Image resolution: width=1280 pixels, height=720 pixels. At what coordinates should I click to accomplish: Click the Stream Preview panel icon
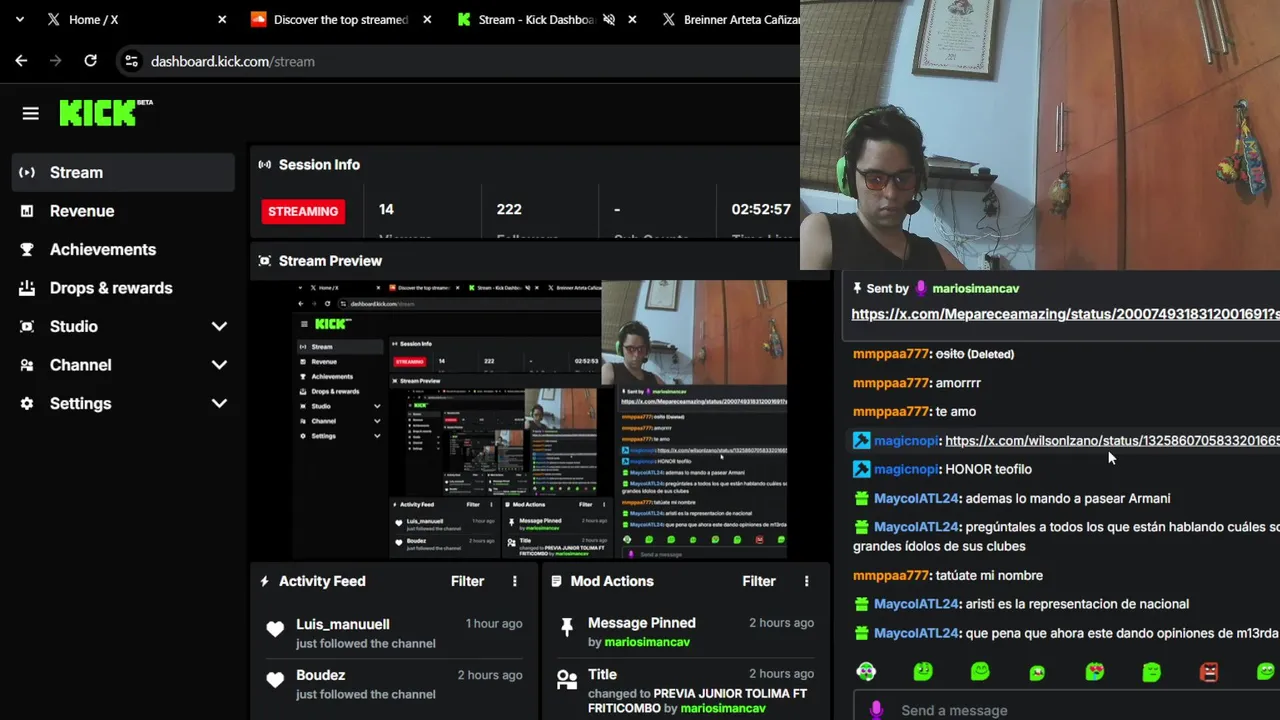pos(264,261)
